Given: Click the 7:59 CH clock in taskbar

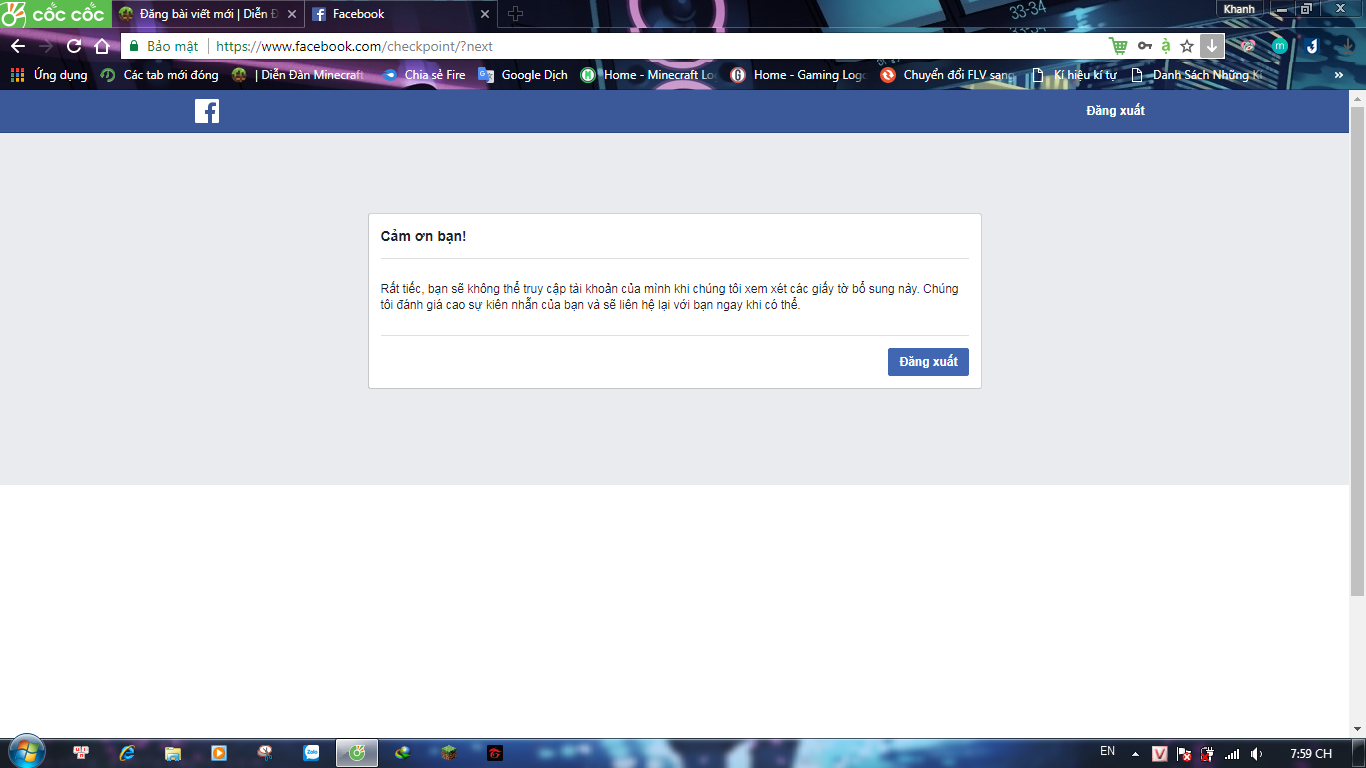Looking at the screenshot, I should click(1311, 754).
